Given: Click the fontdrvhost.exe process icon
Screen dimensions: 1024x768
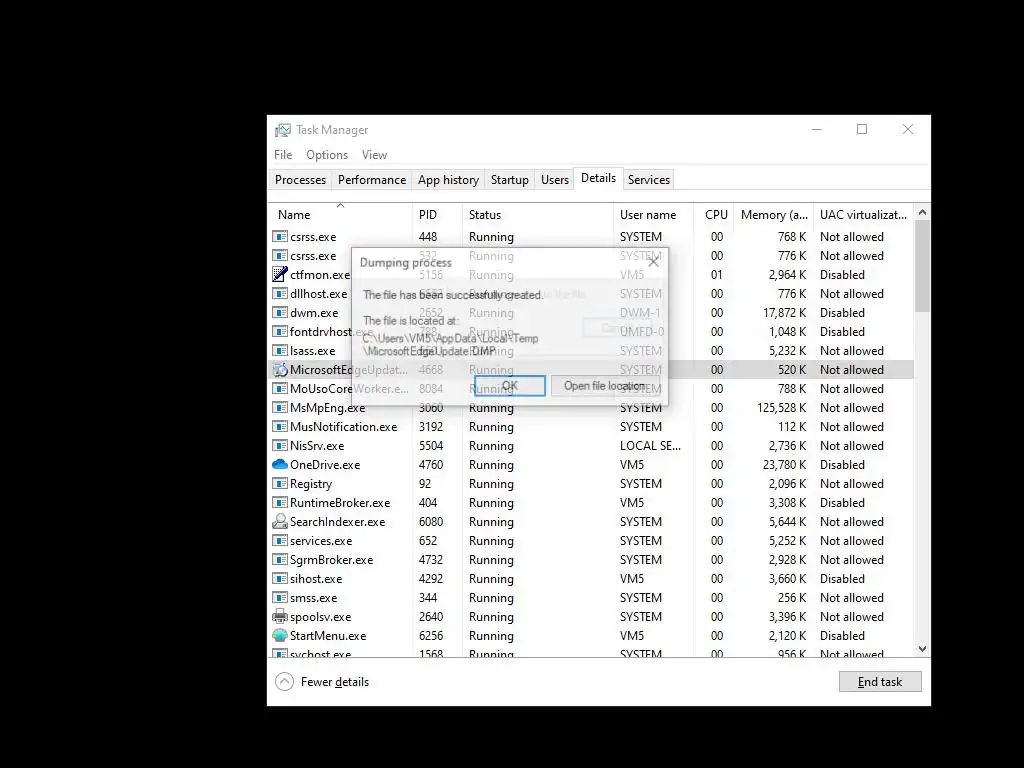Looking at the screenshot, I should click(280, 331).
